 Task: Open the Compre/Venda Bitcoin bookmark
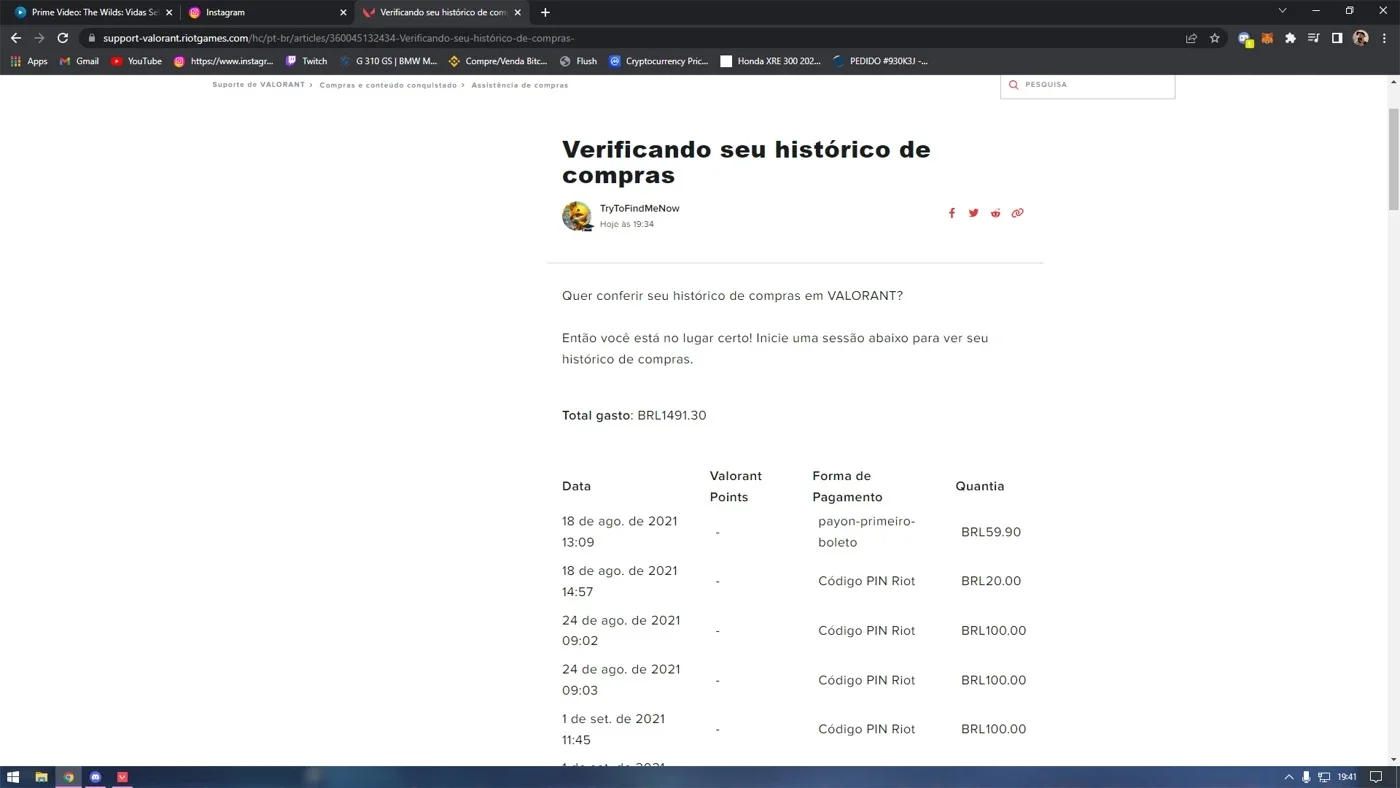click(x=498, y=61)
